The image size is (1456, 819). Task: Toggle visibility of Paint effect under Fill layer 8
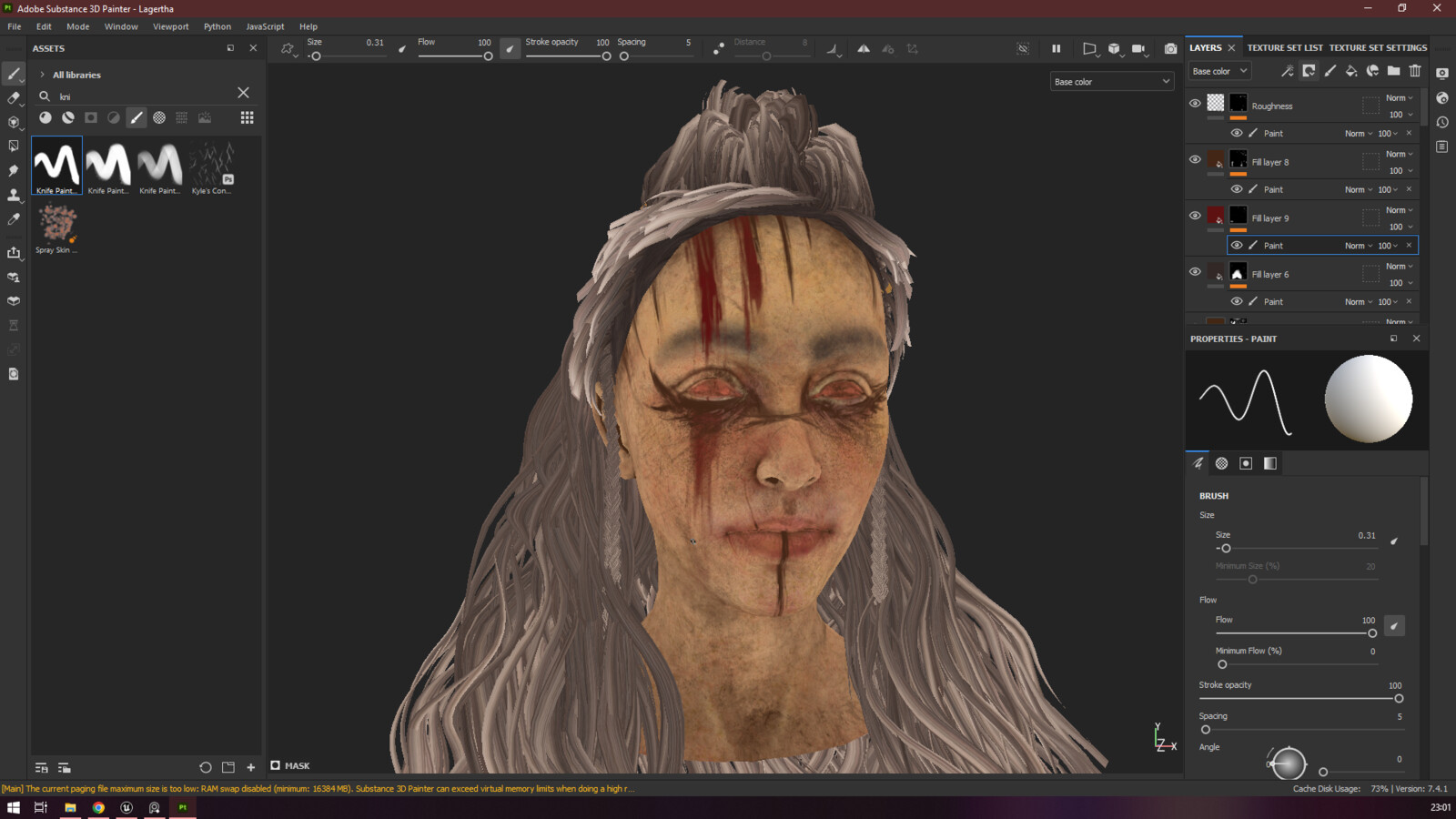point(1237,189)
